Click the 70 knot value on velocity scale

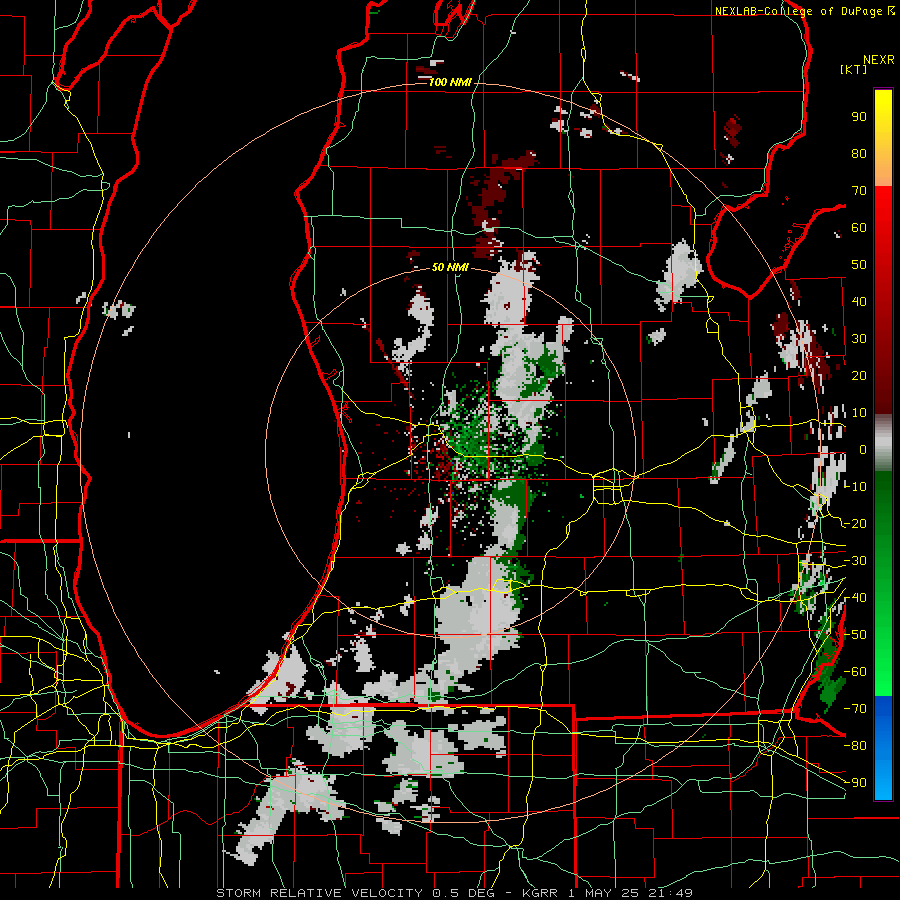[859, 191]
